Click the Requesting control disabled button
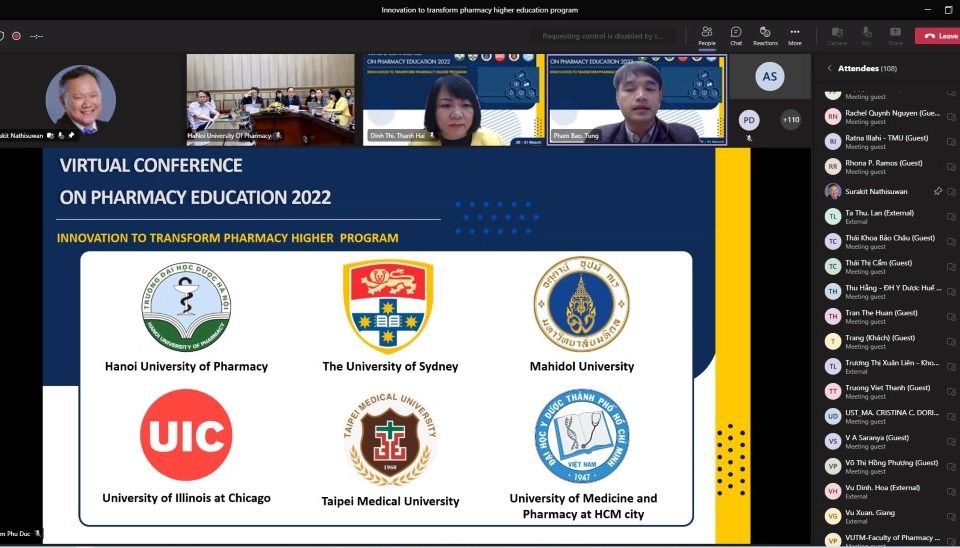 (x=603, y=36)
